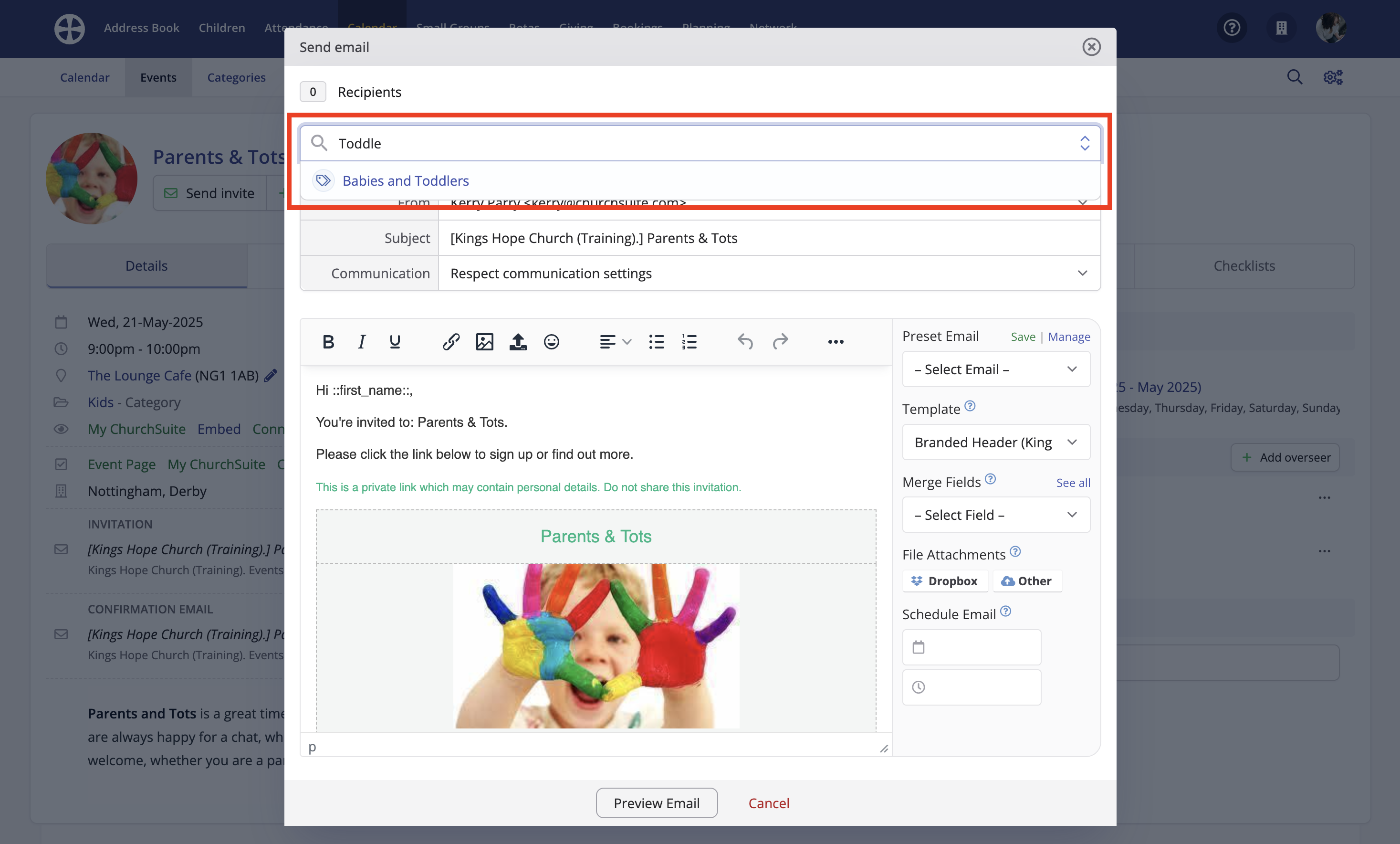1400x844 pixels.
Task: Cancel the email dialog
Action: tap(768, 803)
